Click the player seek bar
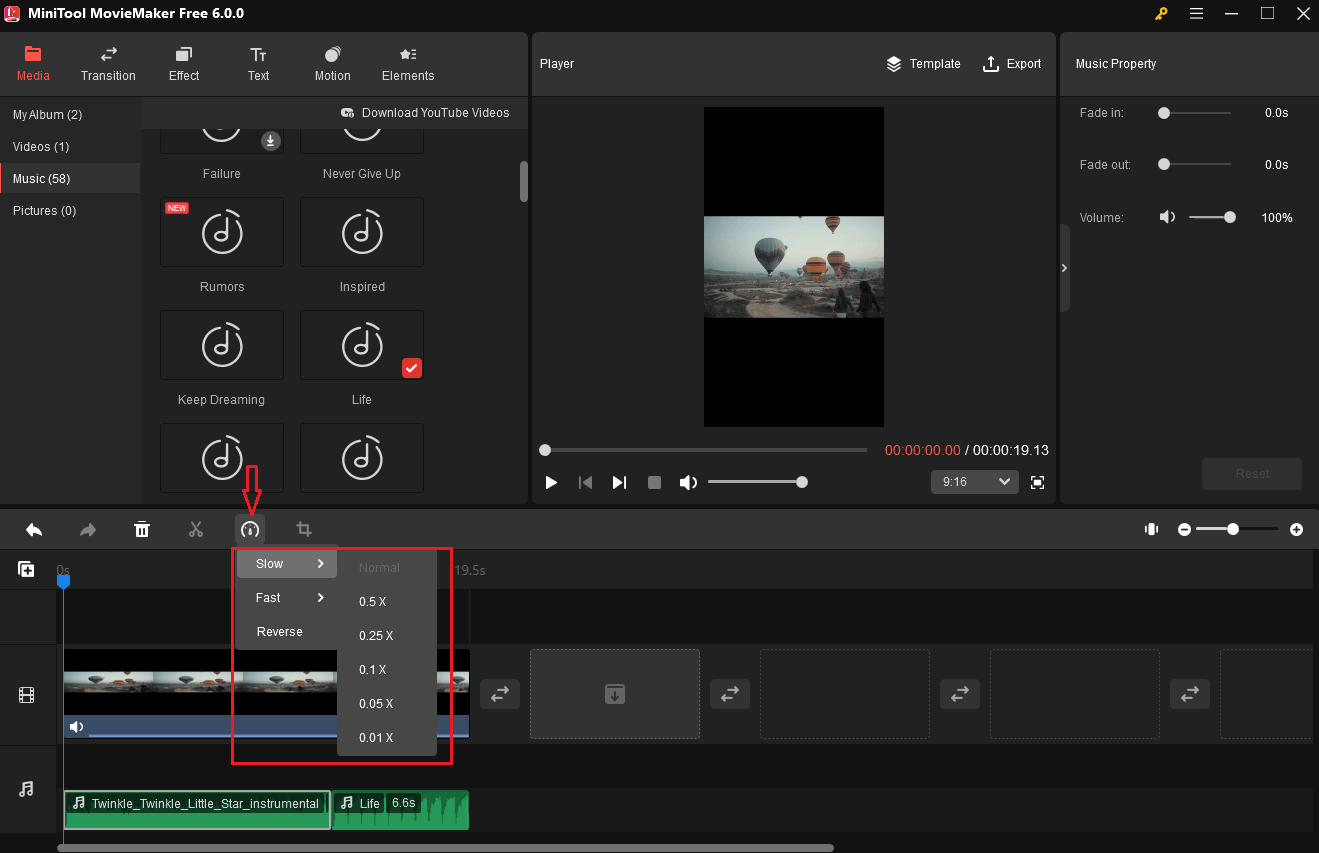The image size is (1319, 853). [706, 450]
